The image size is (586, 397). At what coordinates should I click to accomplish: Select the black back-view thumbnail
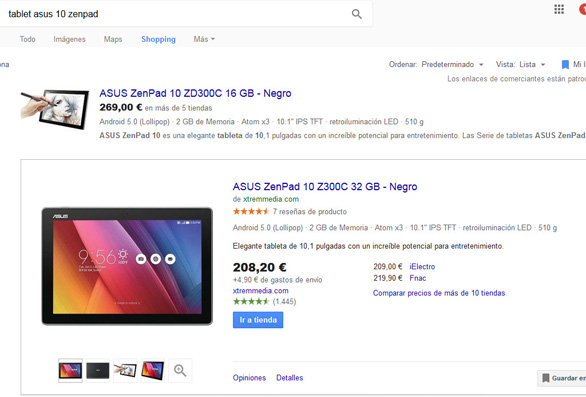[x=98, y=370]
